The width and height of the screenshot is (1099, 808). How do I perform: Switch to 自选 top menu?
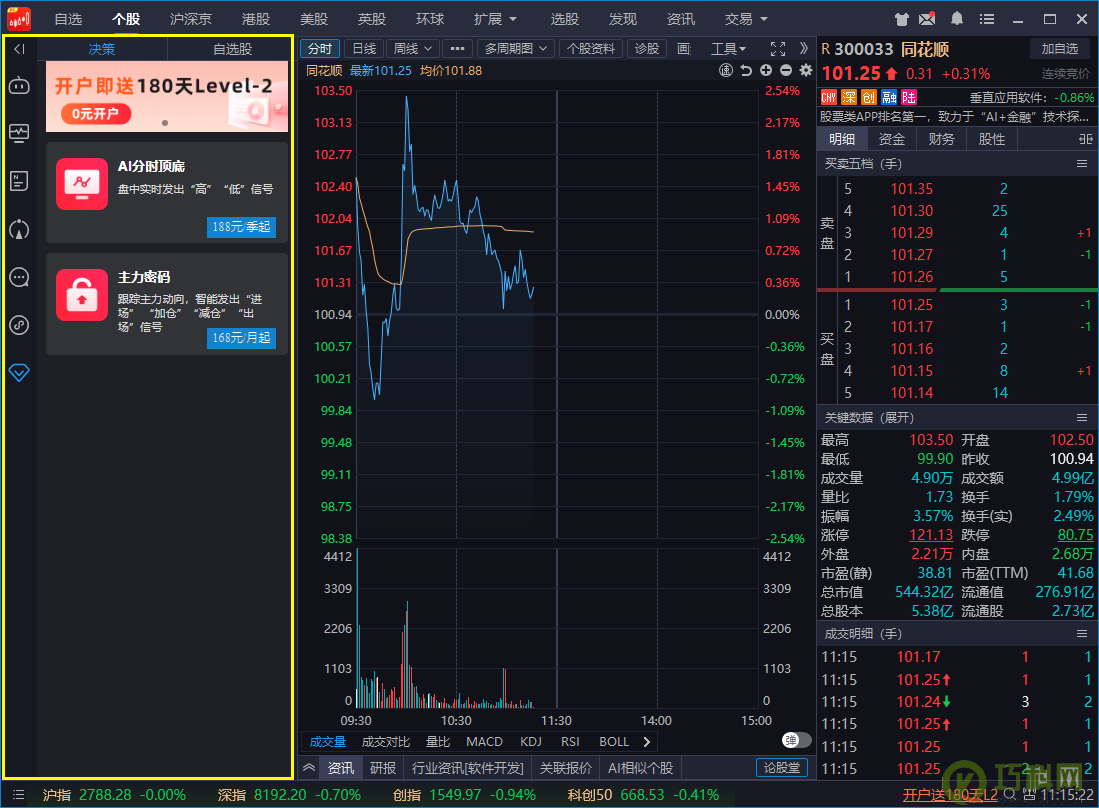coord(68,19)
